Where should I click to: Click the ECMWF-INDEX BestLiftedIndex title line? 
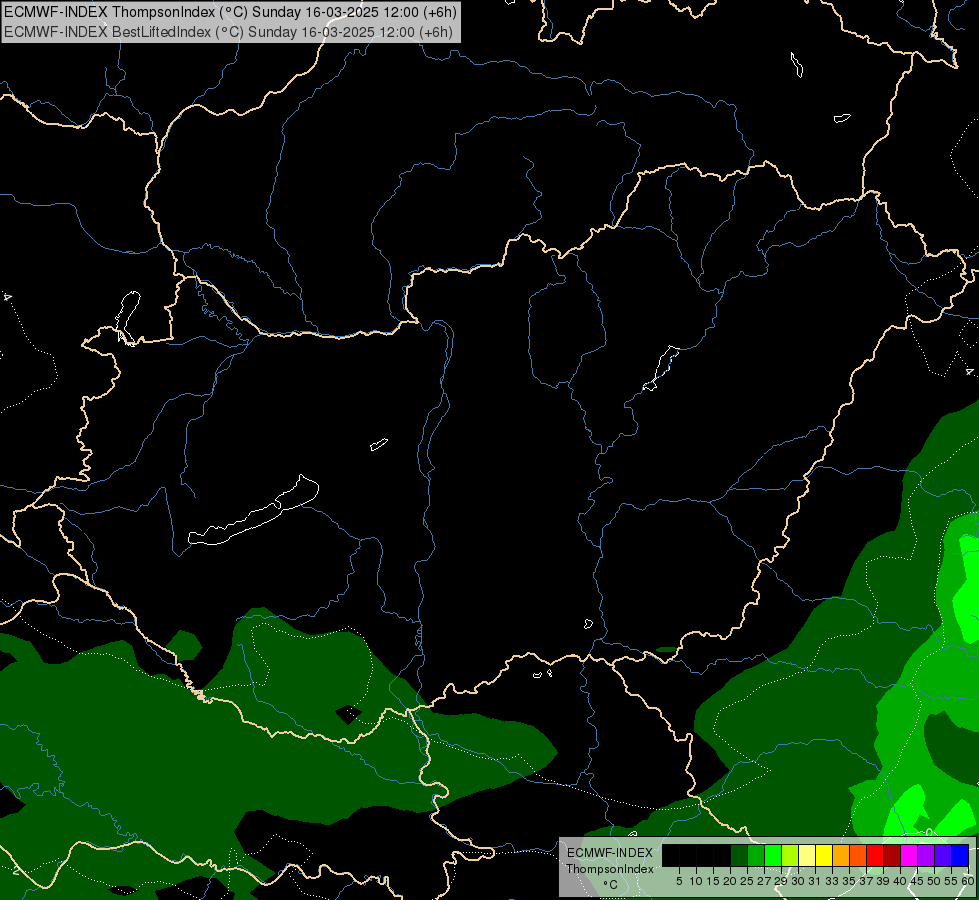pos(229,32)
